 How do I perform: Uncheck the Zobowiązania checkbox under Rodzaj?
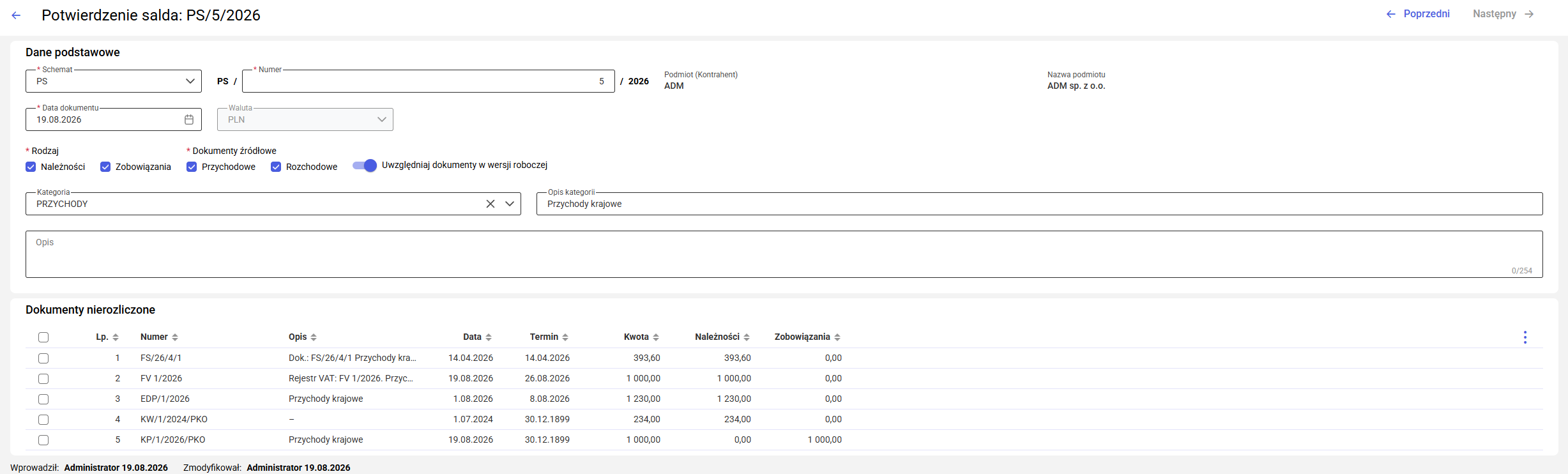[x=105, y=167]
